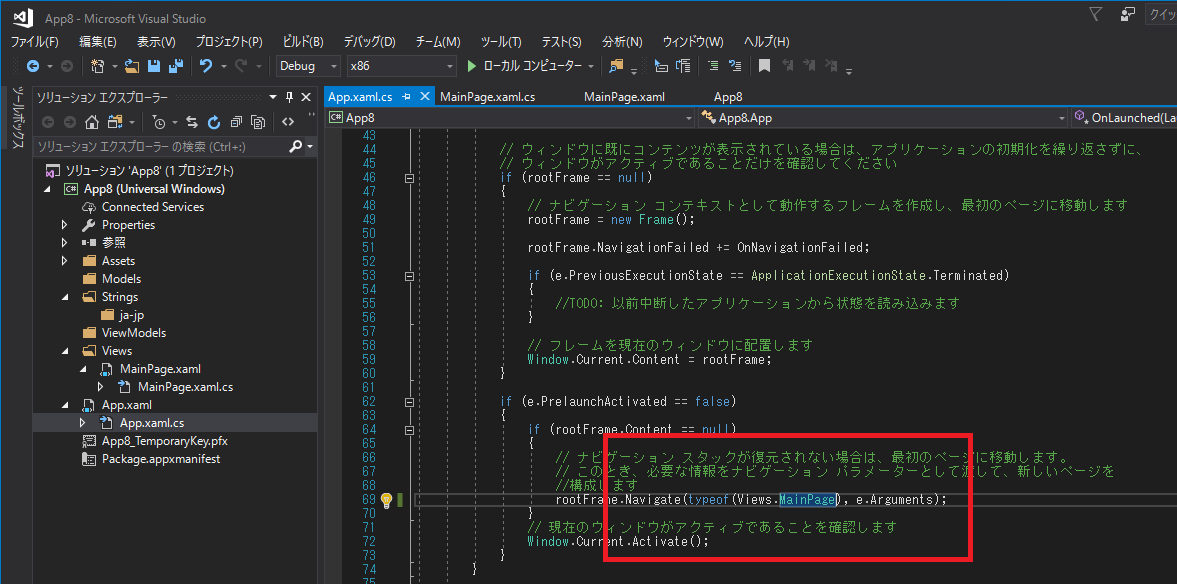Image resolution: width=1177 pixels, height=584 pixels.
Task: Select the ja-jp folder
Action: point(131,315)
